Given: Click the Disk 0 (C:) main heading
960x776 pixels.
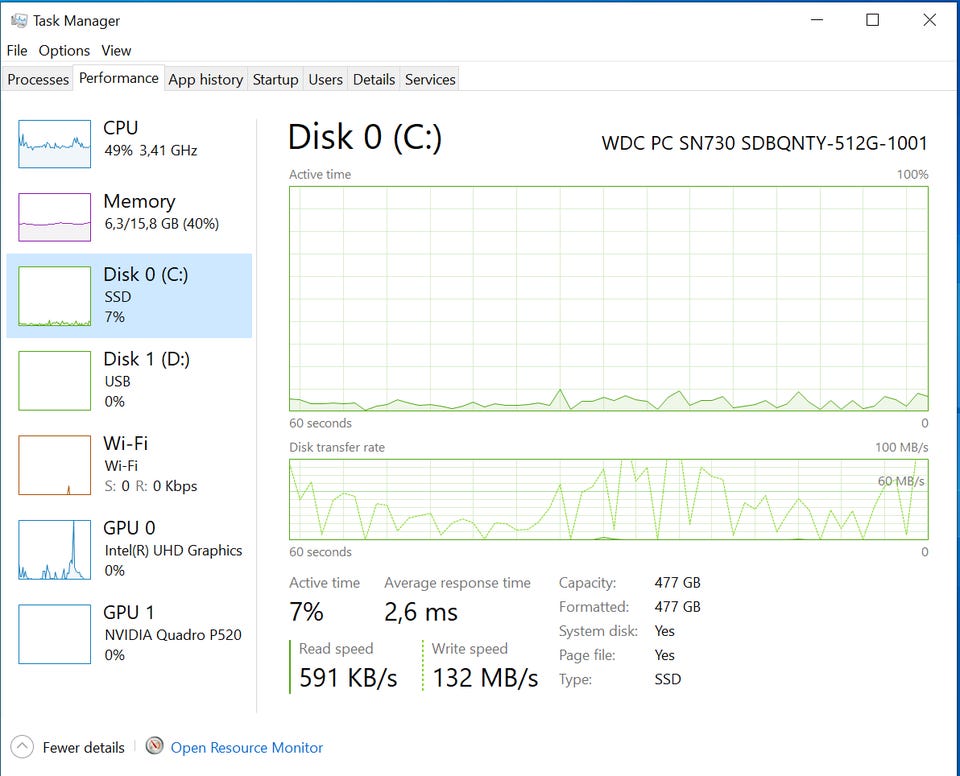Looking at the screenshot, I should click(365, 137).
